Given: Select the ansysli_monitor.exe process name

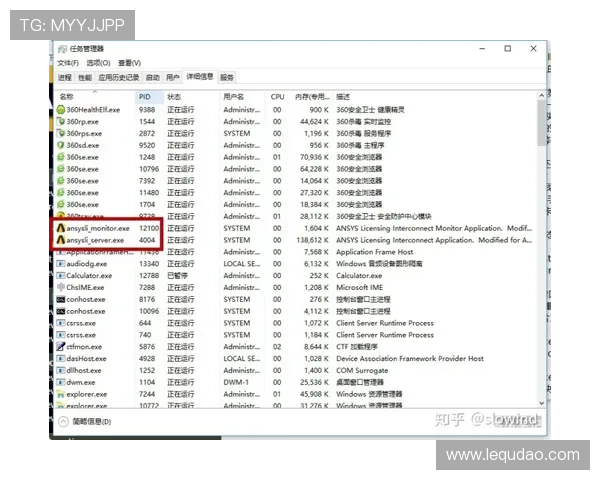Looking at the screenshot, I should pos(98,228).
